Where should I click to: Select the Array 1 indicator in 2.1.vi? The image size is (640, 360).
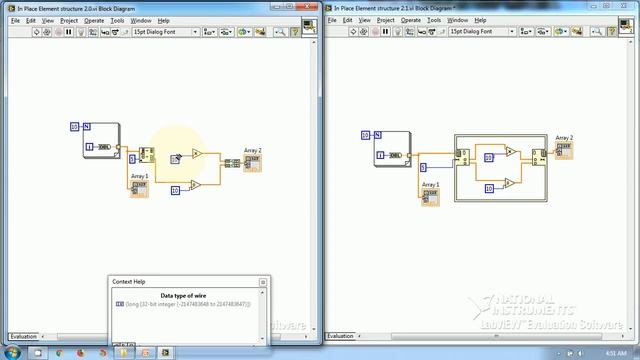[431, 197]
